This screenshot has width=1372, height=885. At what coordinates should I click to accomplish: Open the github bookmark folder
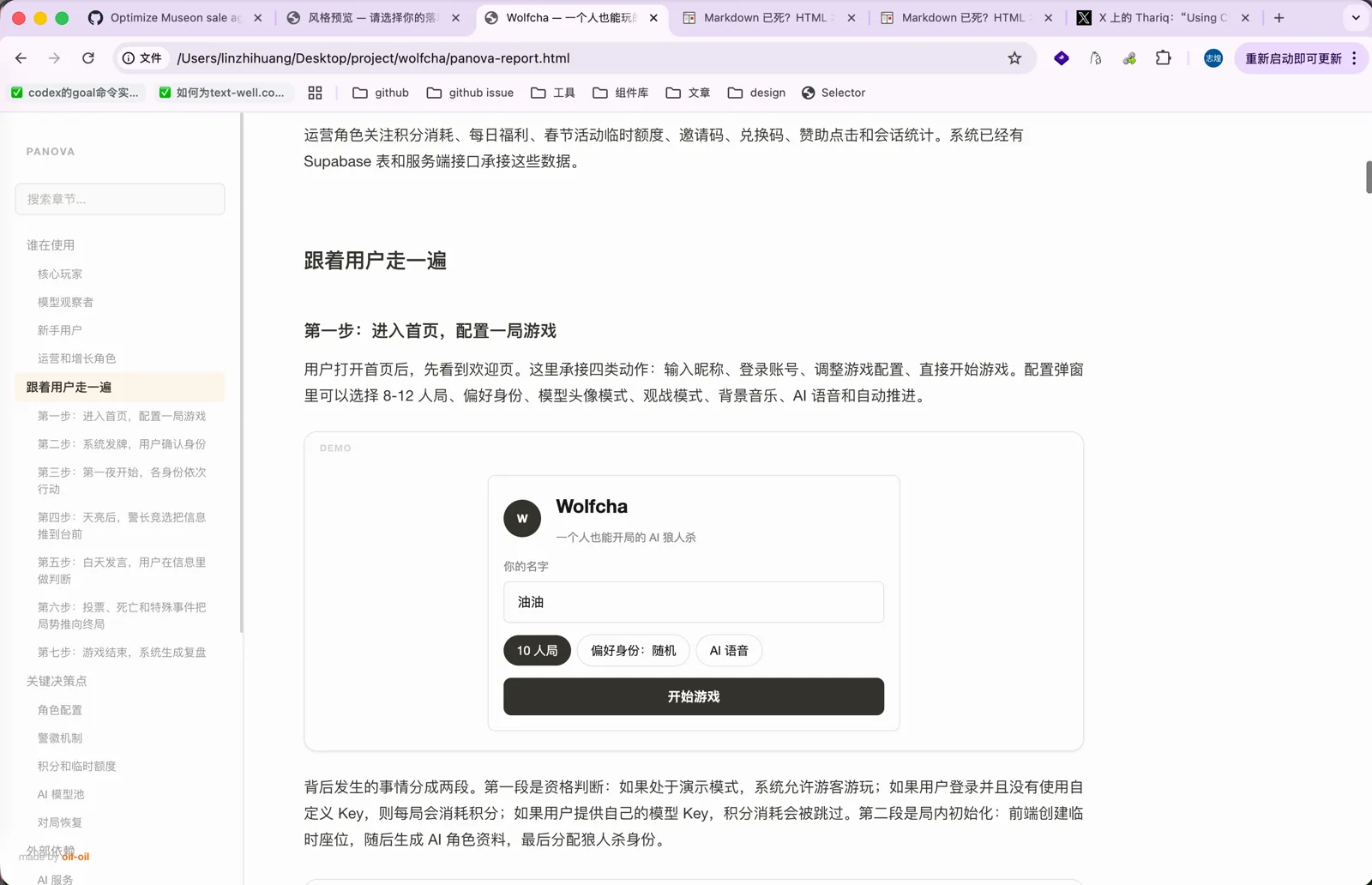pos(381,93)
